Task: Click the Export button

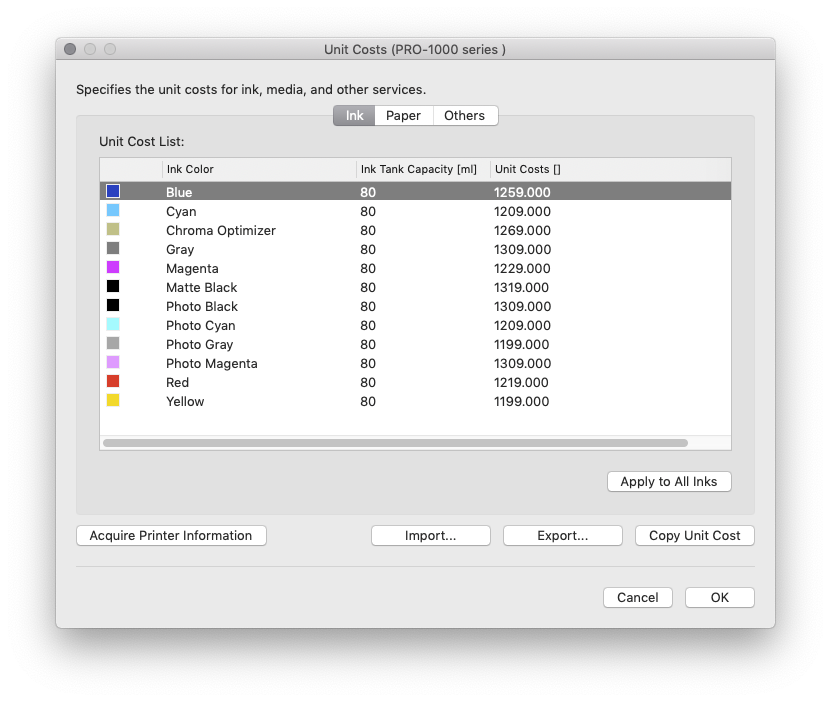Action: (562, 536)
